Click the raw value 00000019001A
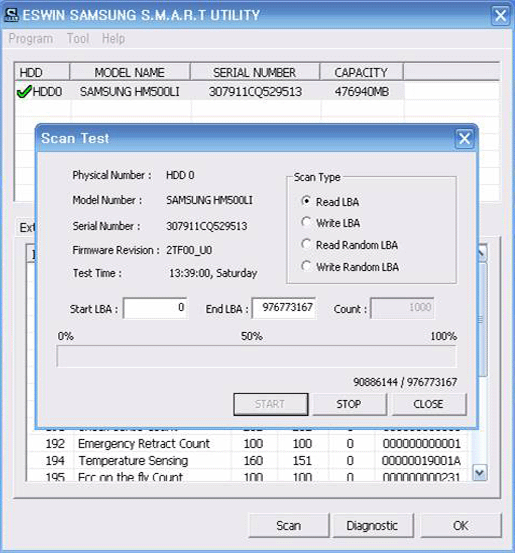515x553 pixels. tap(421, 461)
